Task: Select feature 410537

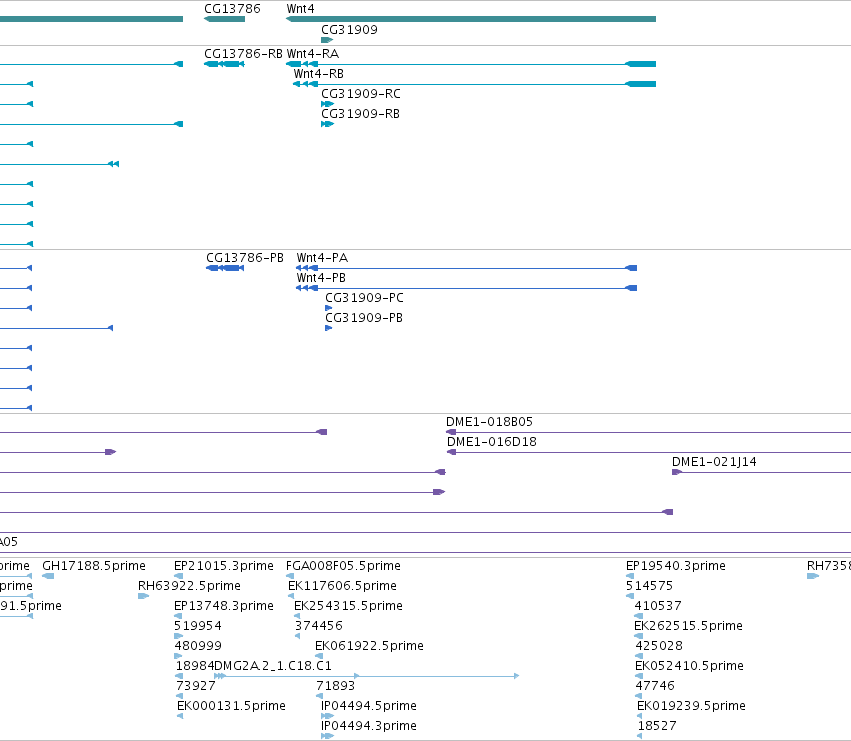Action: point(658,606)
